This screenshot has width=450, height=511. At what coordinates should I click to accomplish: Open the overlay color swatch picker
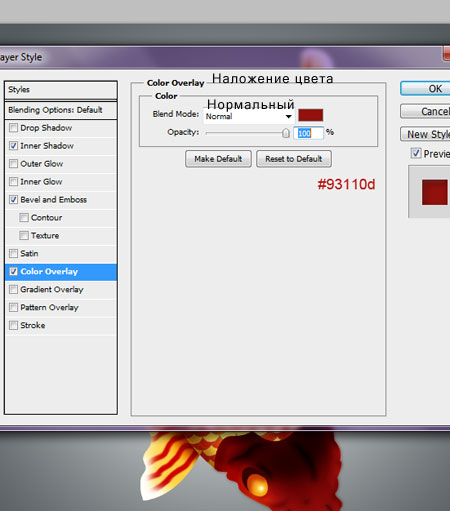pos(310,115)
